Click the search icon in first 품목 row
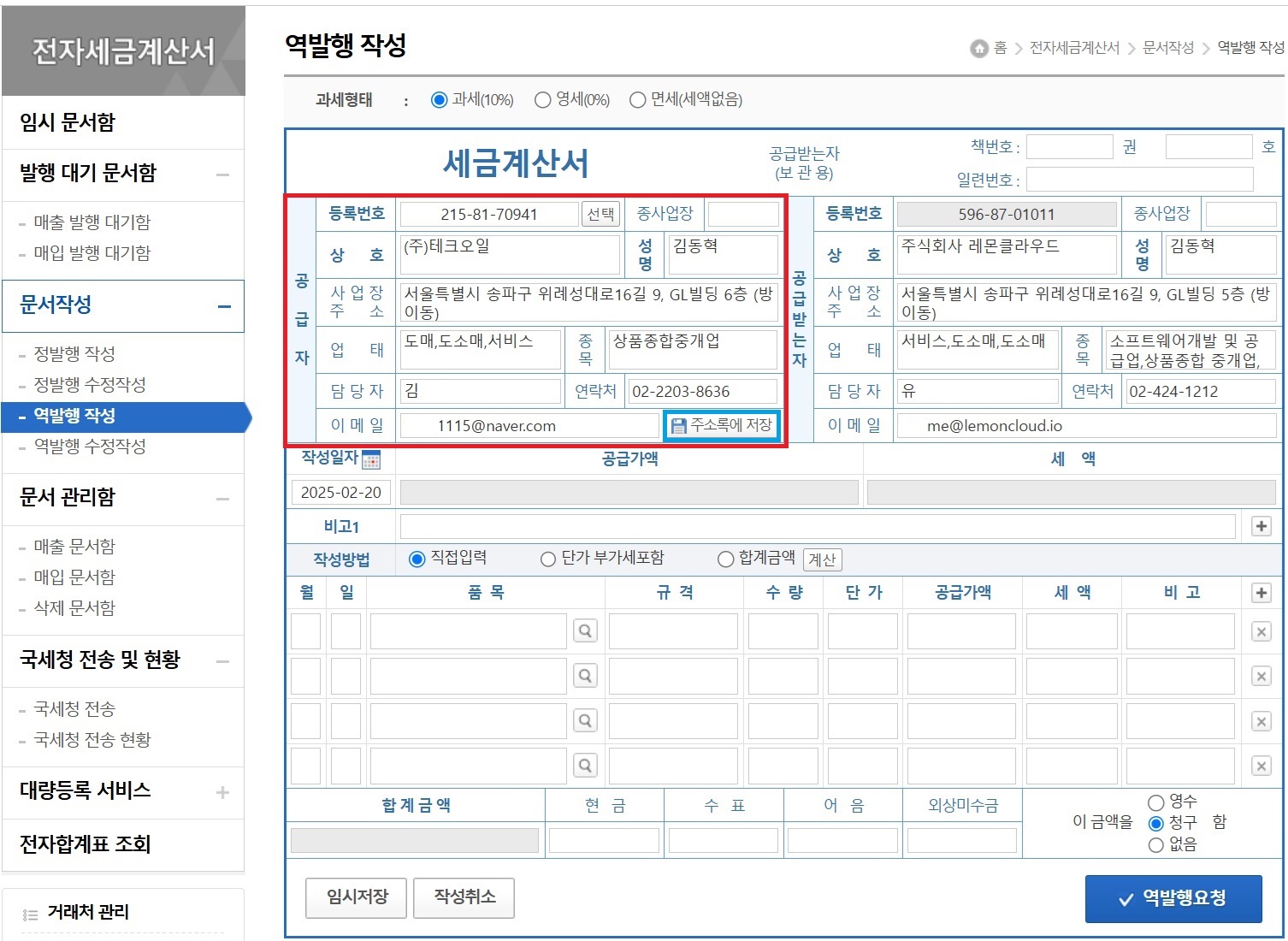This screenshot has width=1288, height=941. click(x=585, y=631)
